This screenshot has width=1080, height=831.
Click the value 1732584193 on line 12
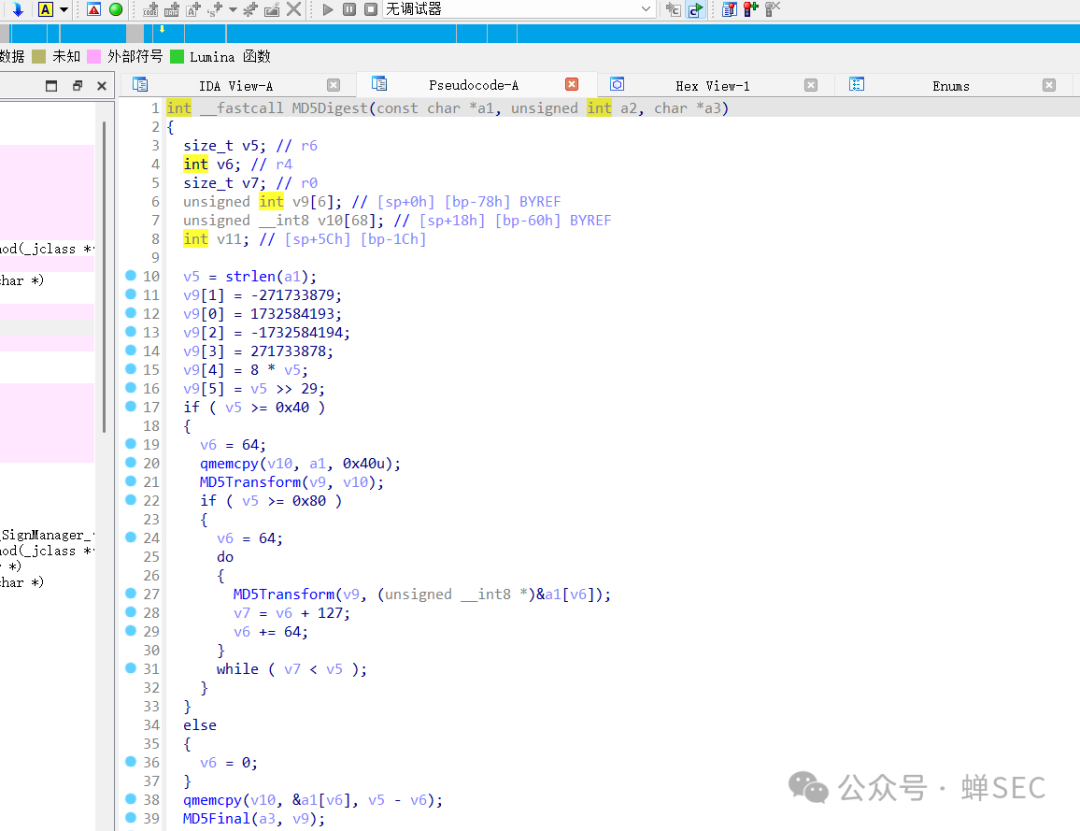click(x=291, y=314)
